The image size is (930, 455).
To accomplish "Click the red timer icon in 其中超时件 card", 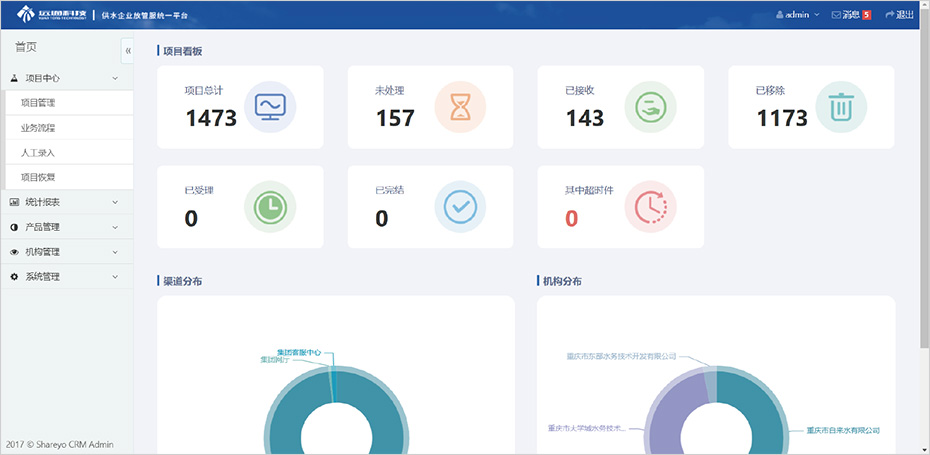I will coord(651,206).
